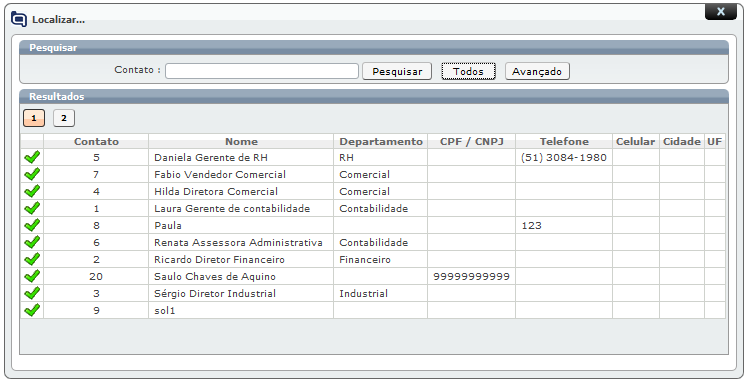Select results page 1 button
The image size is (748, 382).
coord(34,118)
